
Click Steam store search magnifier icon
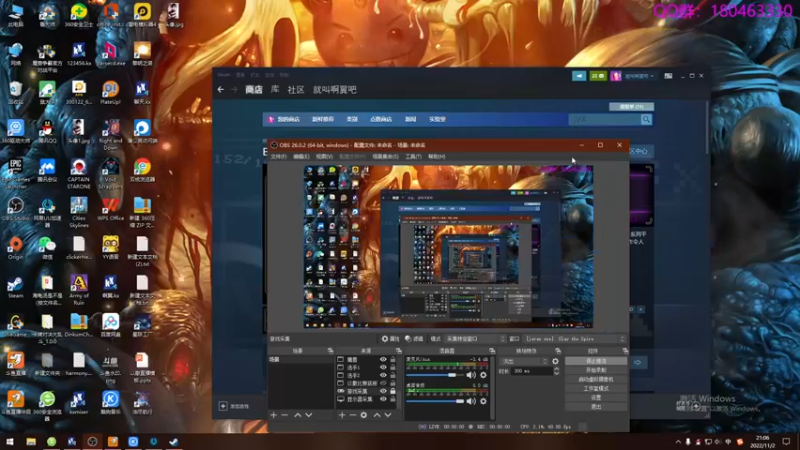click(x=646, y=119)
